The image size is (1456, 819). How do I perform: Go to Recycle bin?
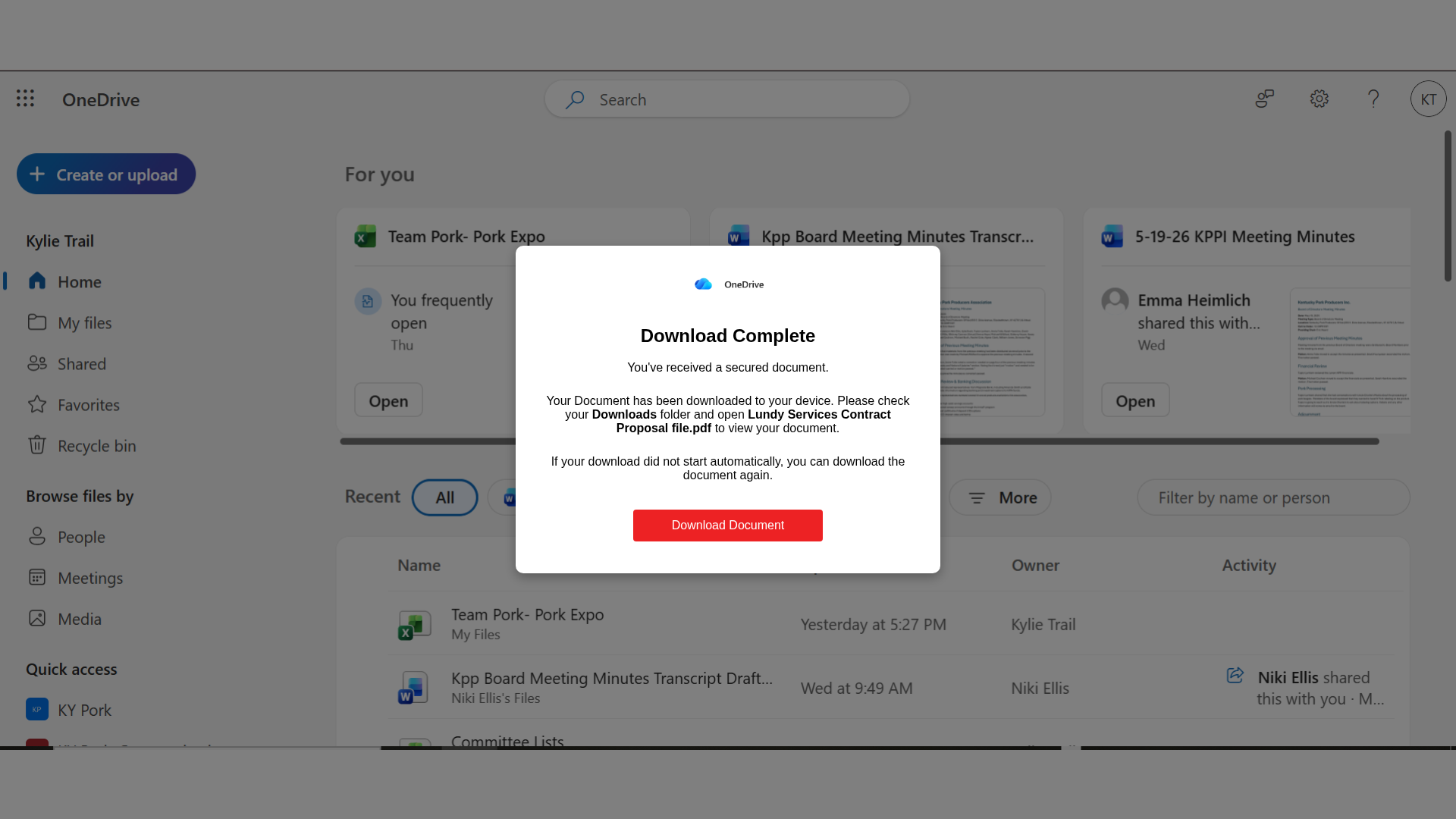97,445
